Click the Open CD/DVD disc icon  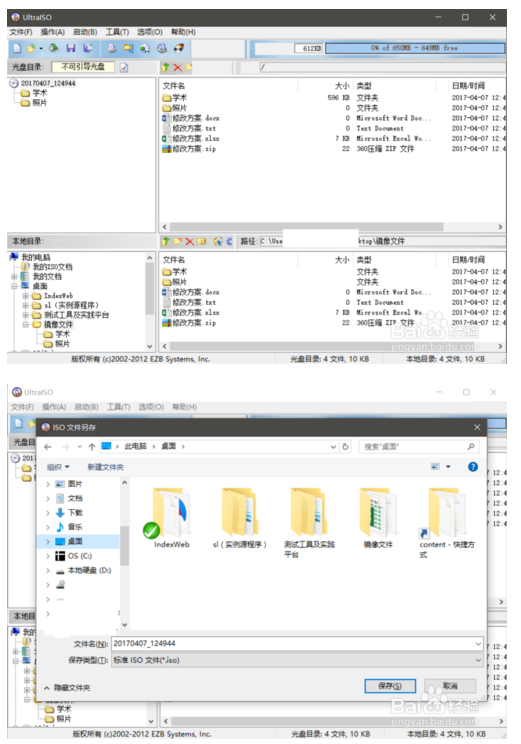54,48
